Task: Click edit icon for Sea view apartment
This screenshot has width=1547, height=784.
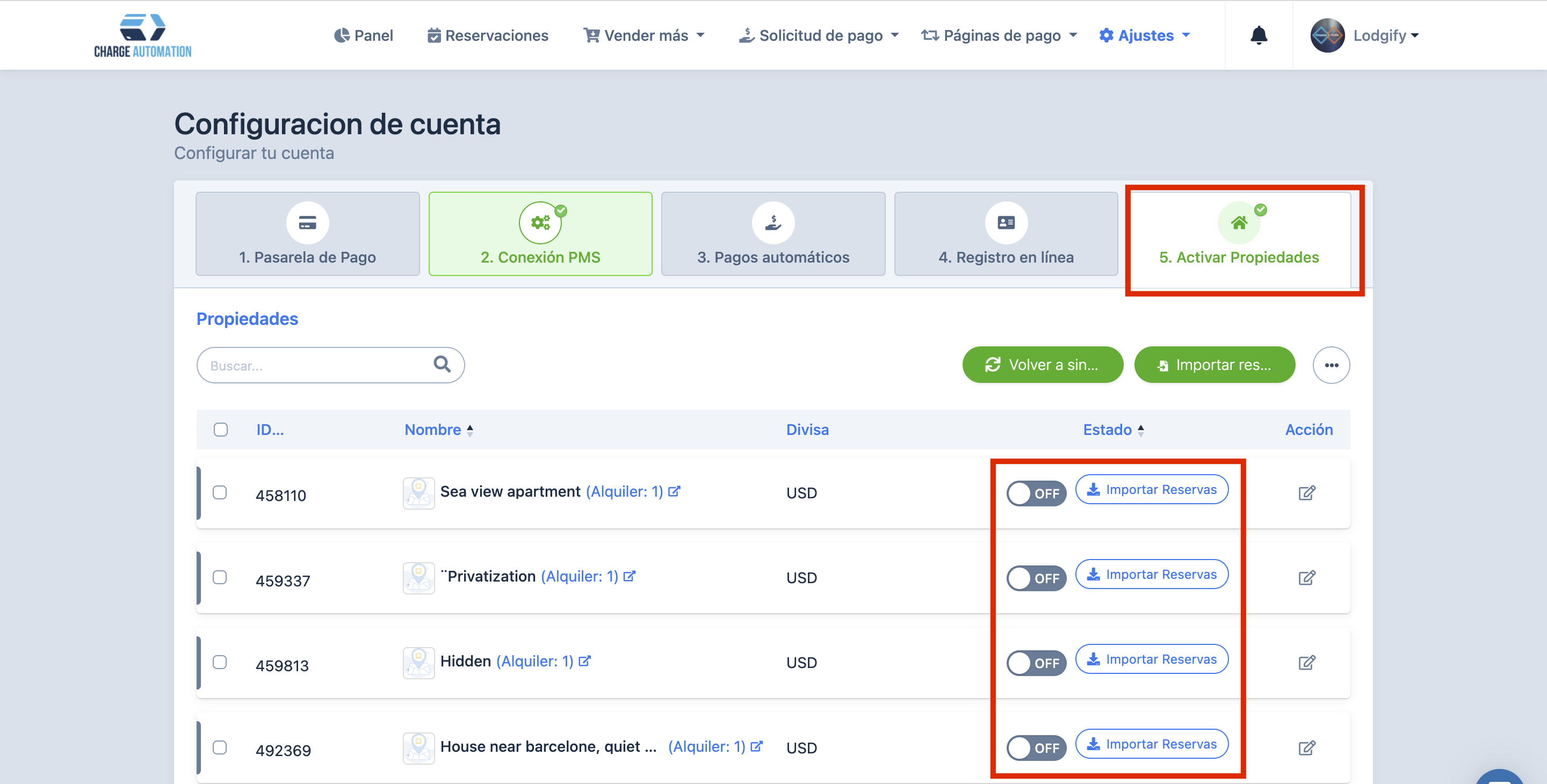Action: point(1307,493)
